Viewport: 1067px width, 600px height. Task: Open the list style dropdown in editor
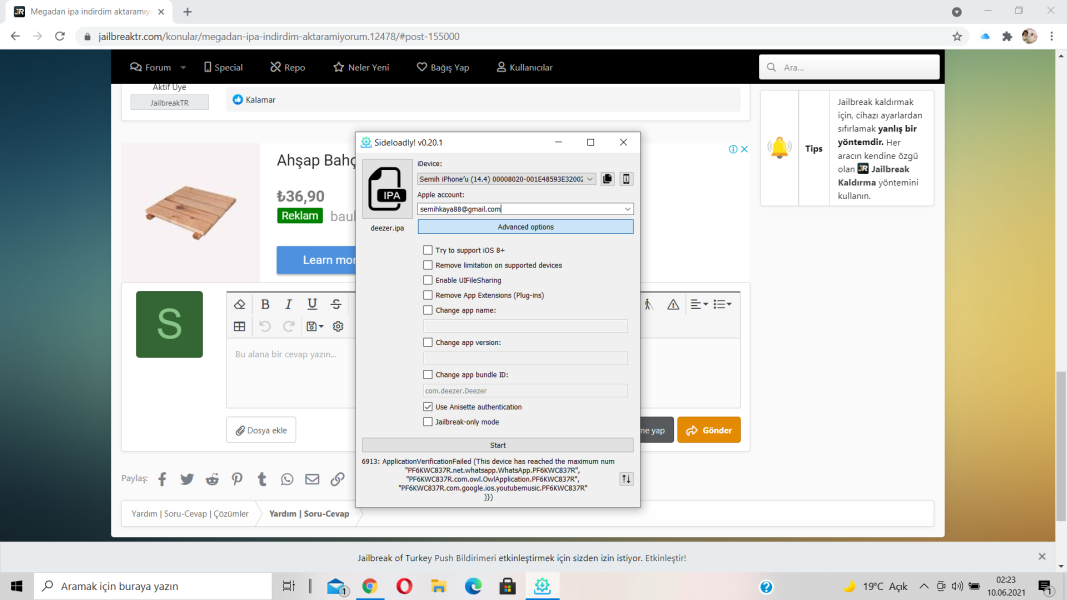723,305
